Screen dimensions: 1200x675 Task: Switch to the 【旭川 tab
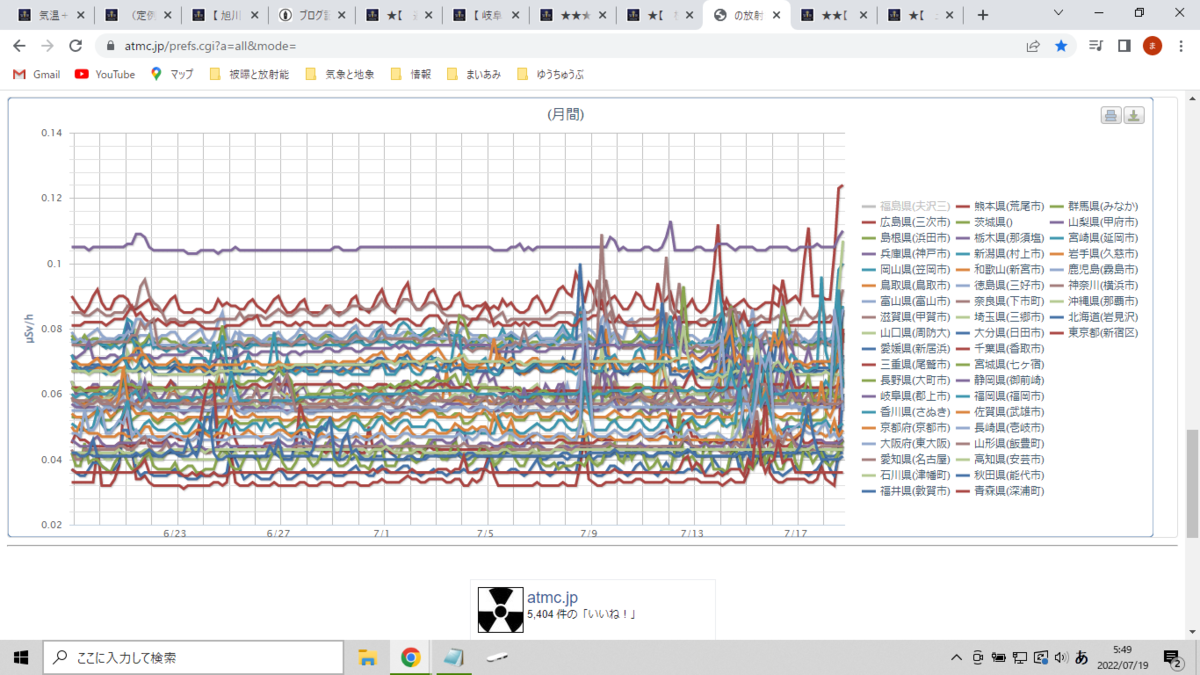(x=223, y=15)
